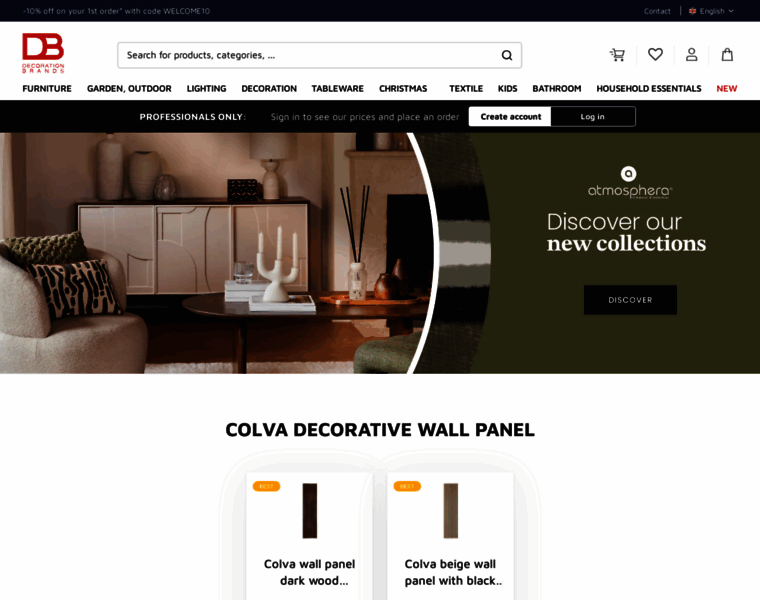Click the DISCOVER button on banner
760x600 pixels.
pos(630,300)
